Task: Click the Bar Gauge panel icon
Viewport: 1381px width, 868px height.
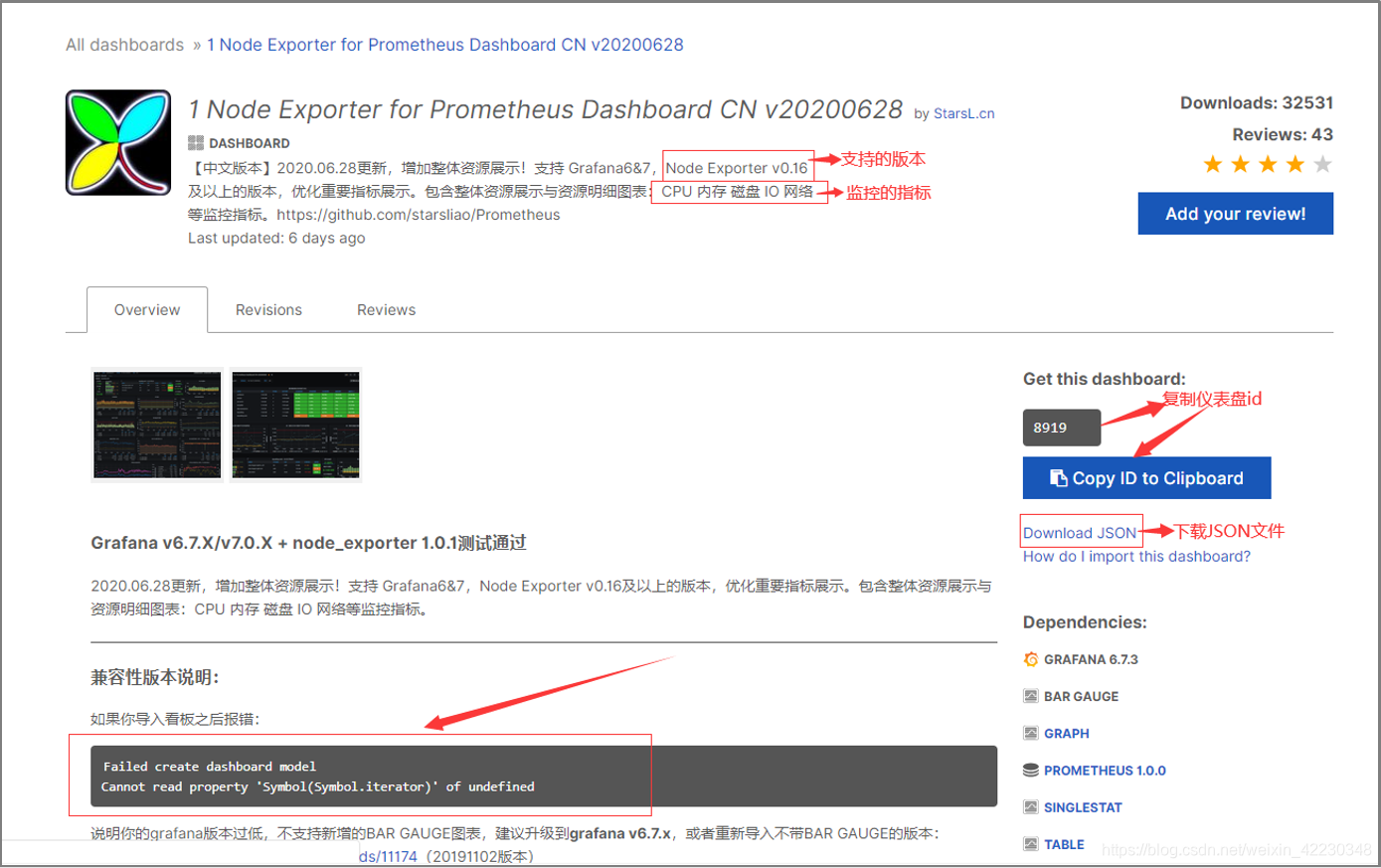Action: tap(1031, 696)
